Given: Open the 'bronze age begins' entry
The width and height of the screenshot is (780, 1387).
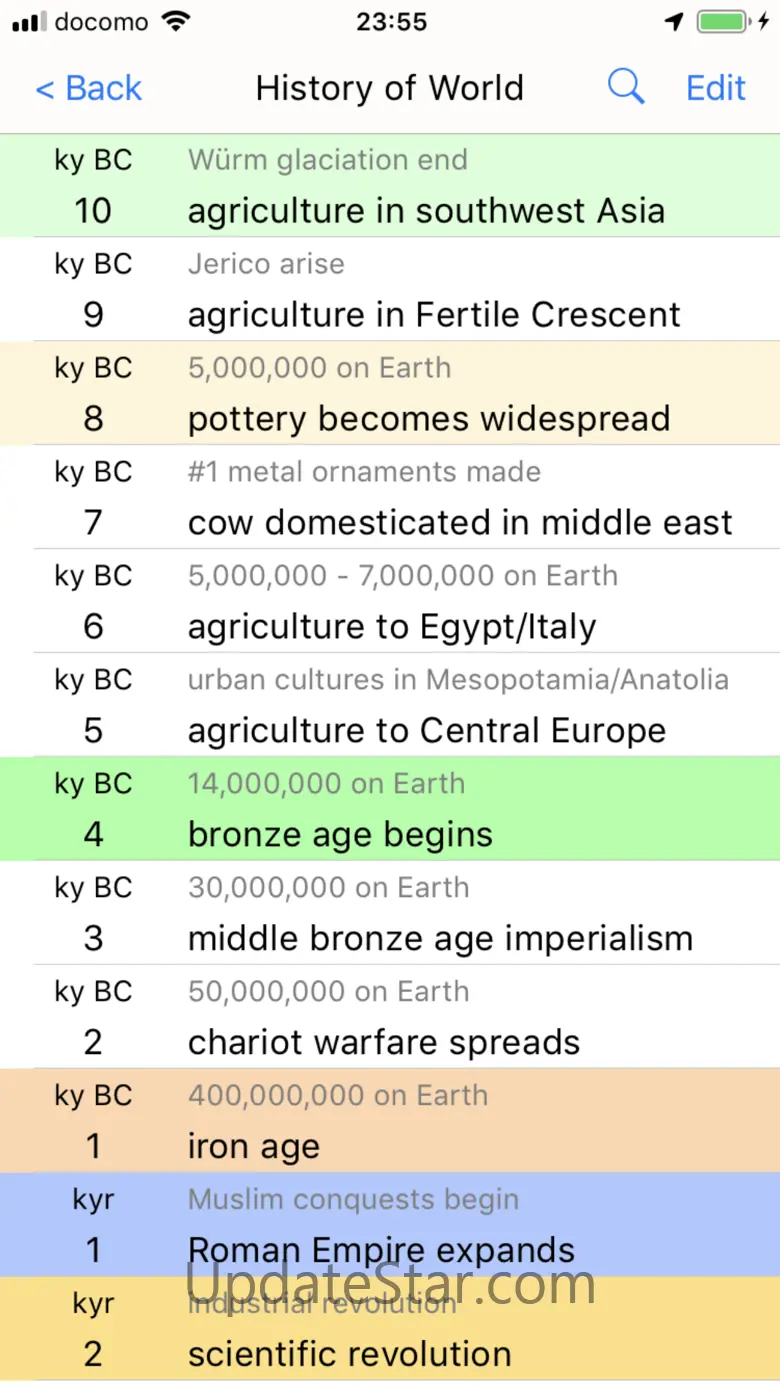Looking at the screenshot, I should (x=340, y=835).
